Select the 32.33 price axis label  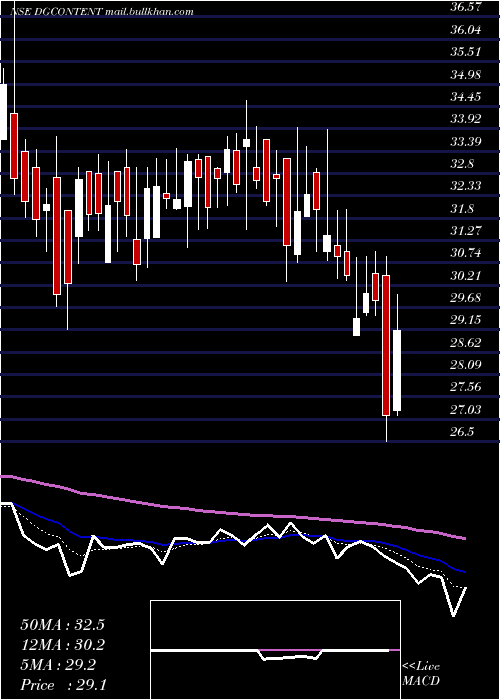[x=466, y=186]
